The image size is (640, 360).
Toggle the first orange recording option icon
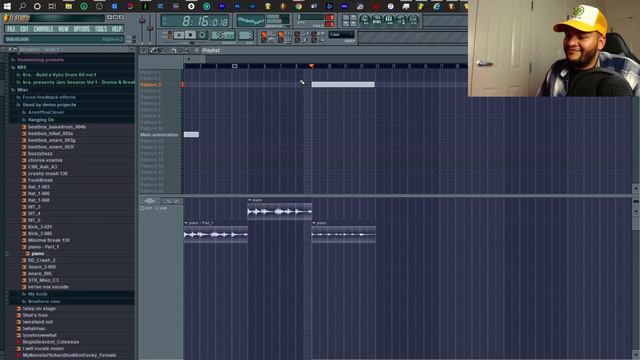pyautogui.click(x=264, y=35)
